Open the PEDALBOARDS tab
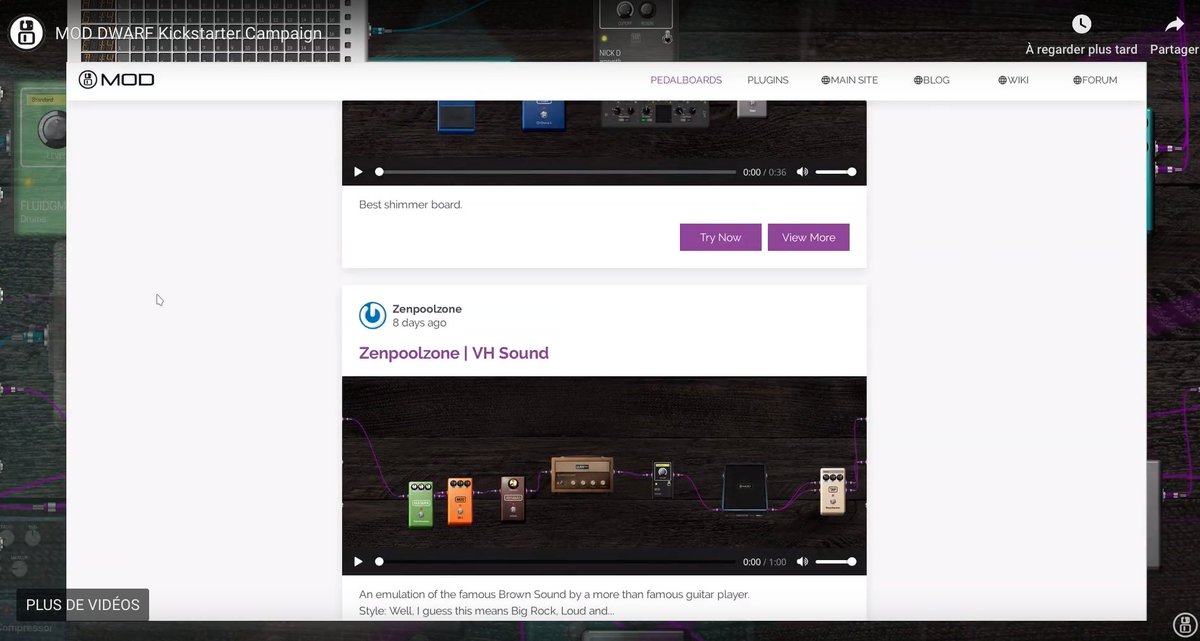The image size is (1200, 641). click(x=686, y=80)
